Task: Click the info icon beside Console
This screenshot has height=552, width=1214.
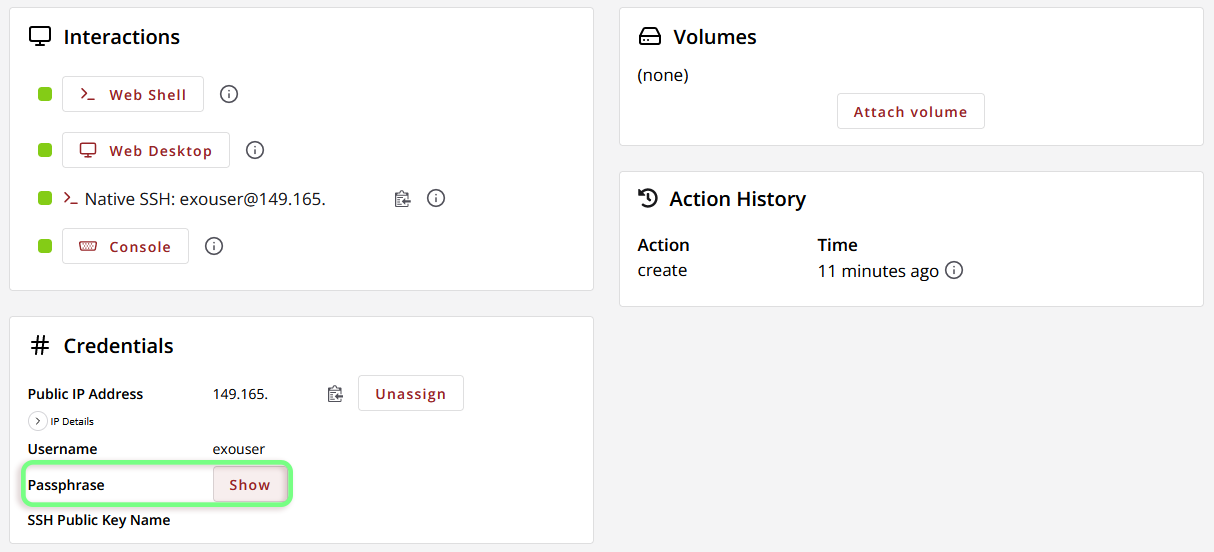Action: click(x=214, y=246)
